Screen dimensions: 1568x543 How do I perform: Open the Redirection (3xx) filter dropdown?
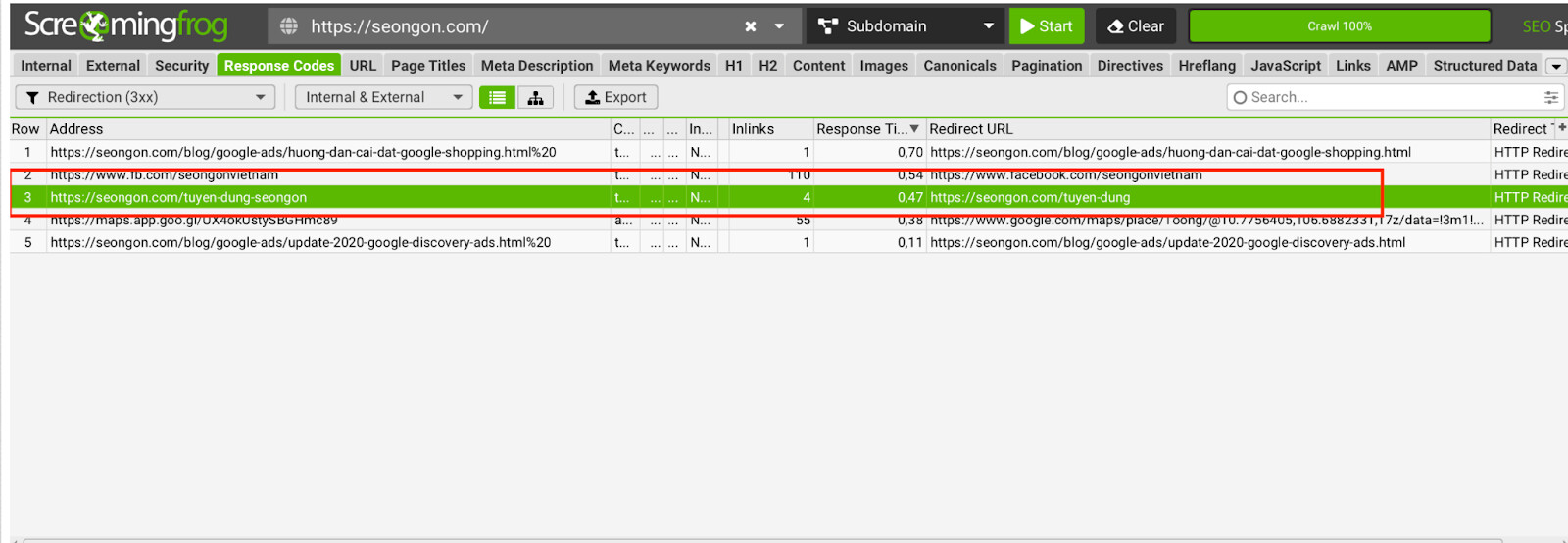pos(145,97)
